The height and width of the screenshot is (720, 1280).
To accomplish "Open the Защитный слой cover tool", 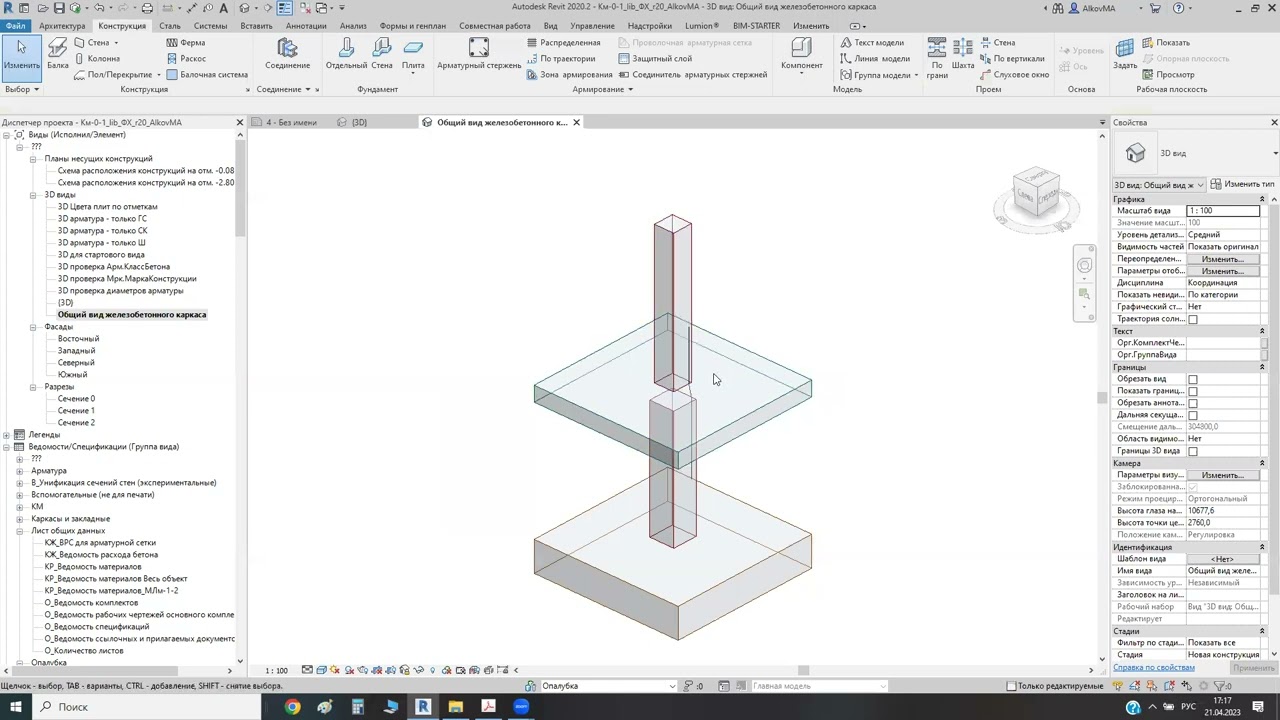I will click(x=655, y=58).
